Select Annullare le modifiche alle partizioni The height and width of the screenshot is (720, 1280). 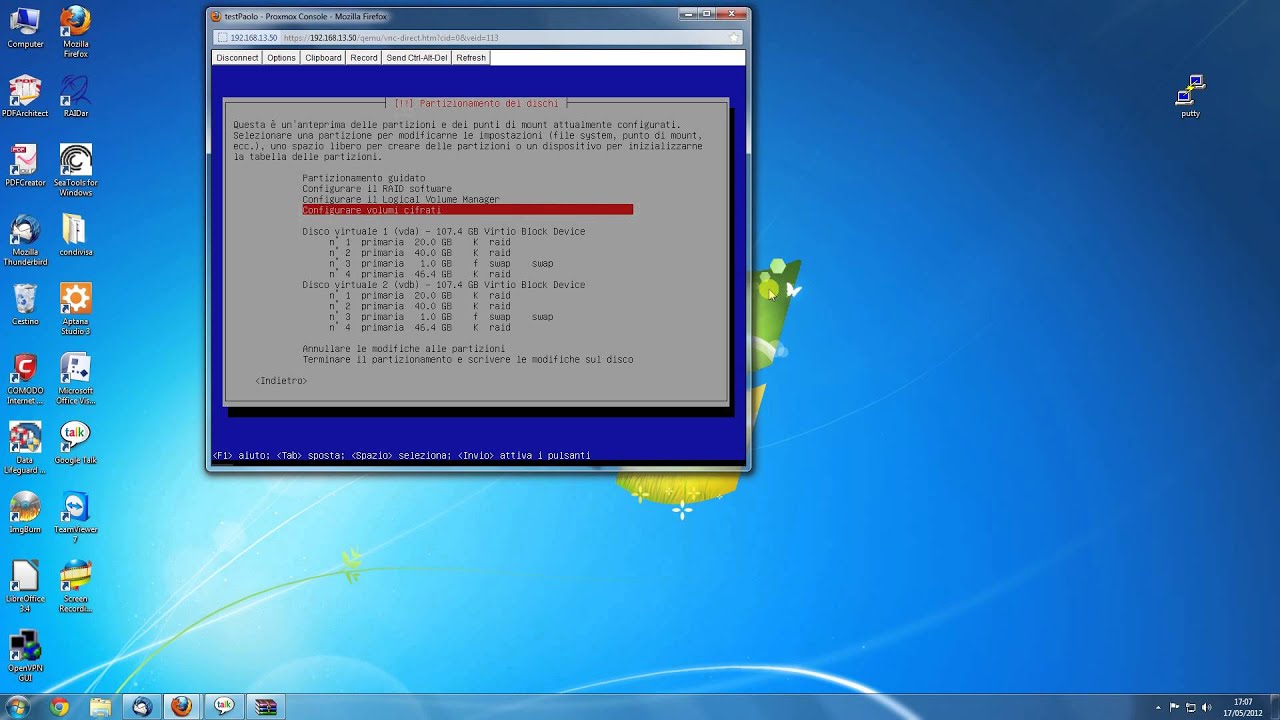(404, 349)
